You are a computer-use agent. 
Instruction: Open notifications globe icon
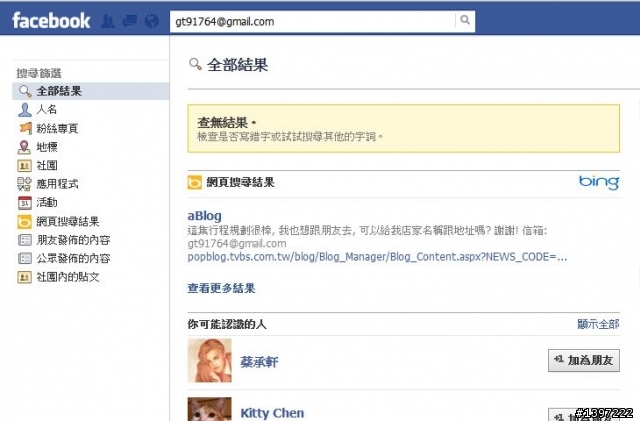[x=152, y=21]
